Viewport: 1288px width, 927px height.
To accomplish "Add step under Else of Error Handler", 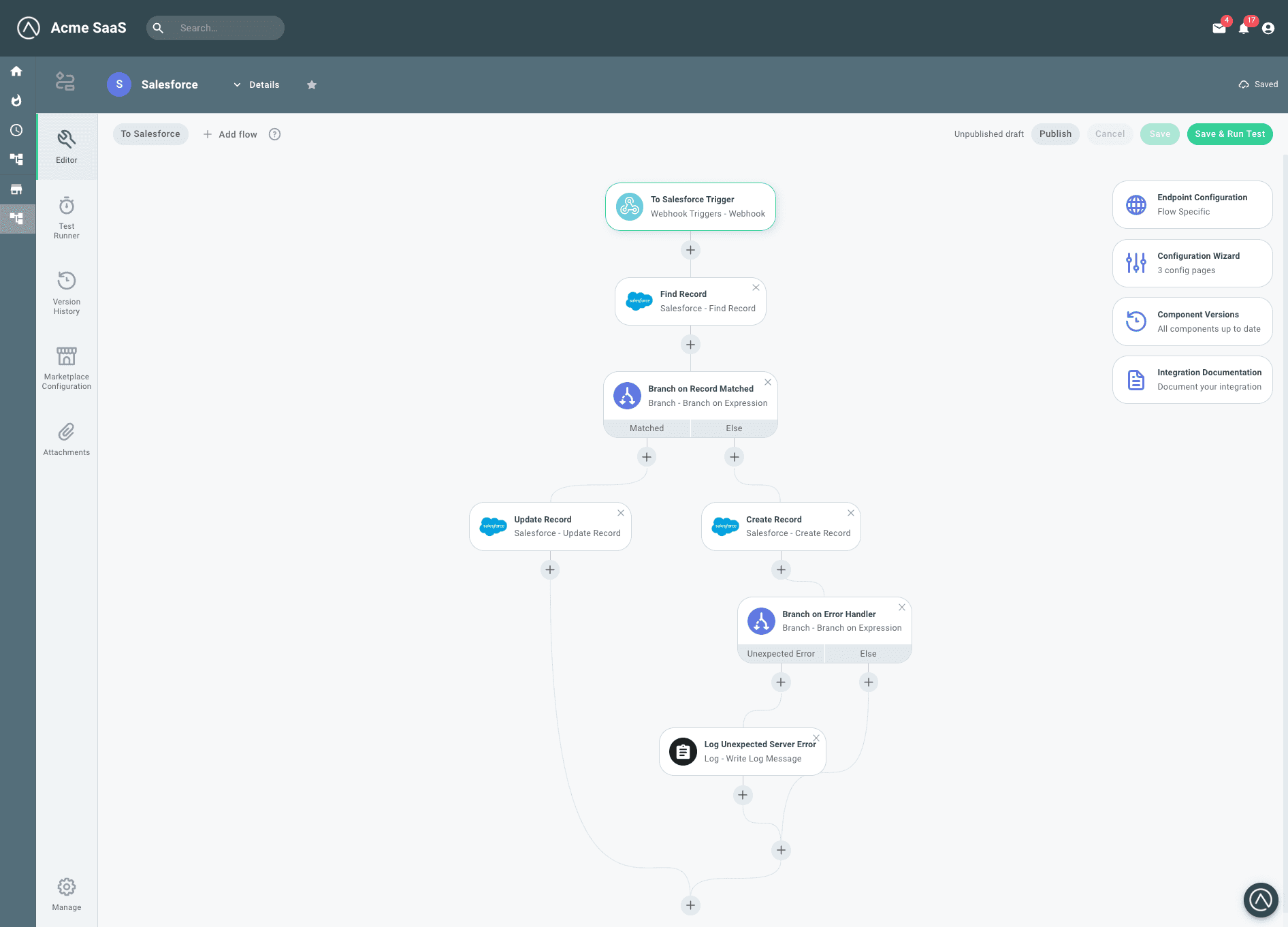I will point(869,682).
